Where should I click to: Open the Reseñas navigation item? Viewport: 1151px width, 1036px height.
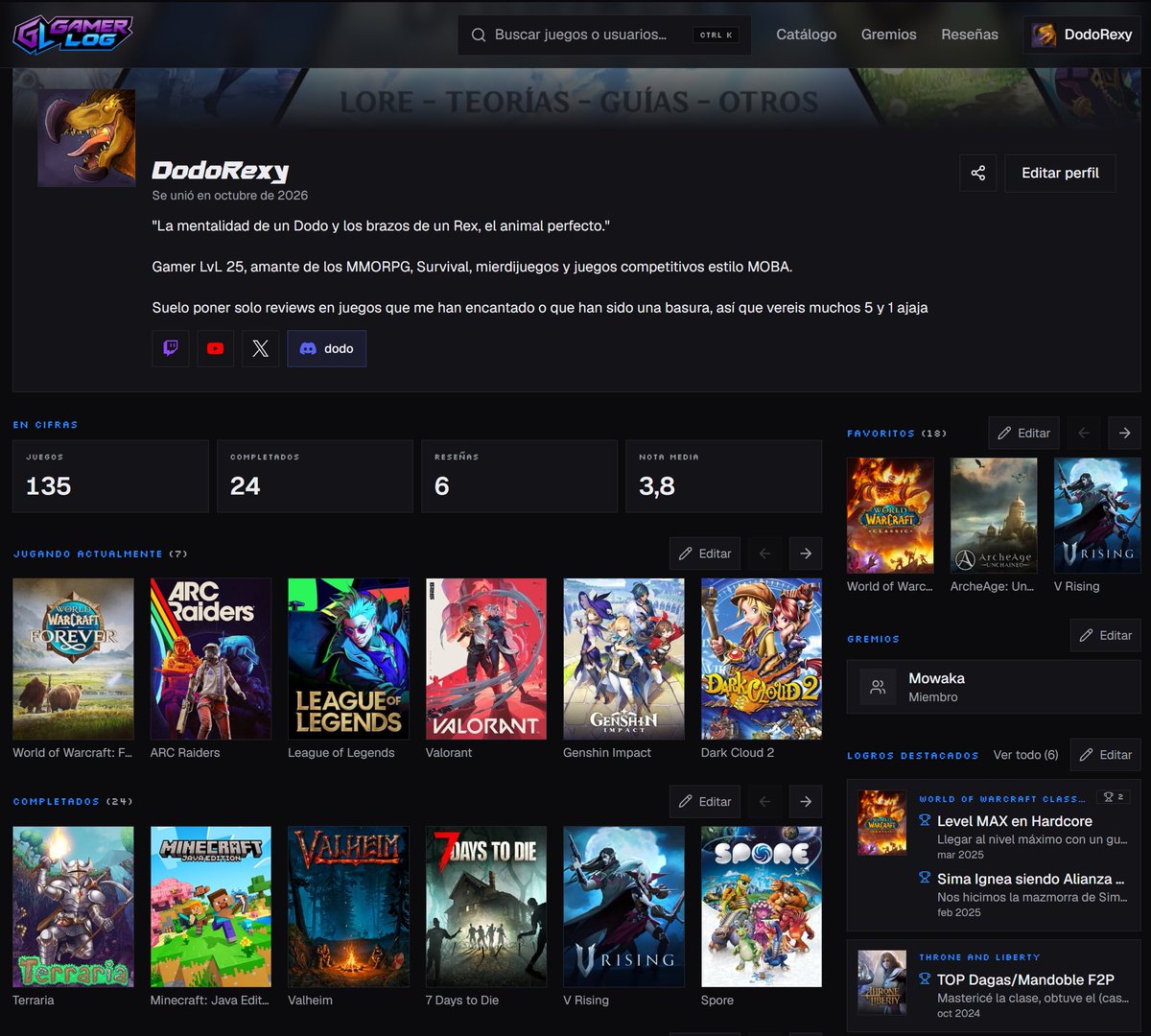970,35
